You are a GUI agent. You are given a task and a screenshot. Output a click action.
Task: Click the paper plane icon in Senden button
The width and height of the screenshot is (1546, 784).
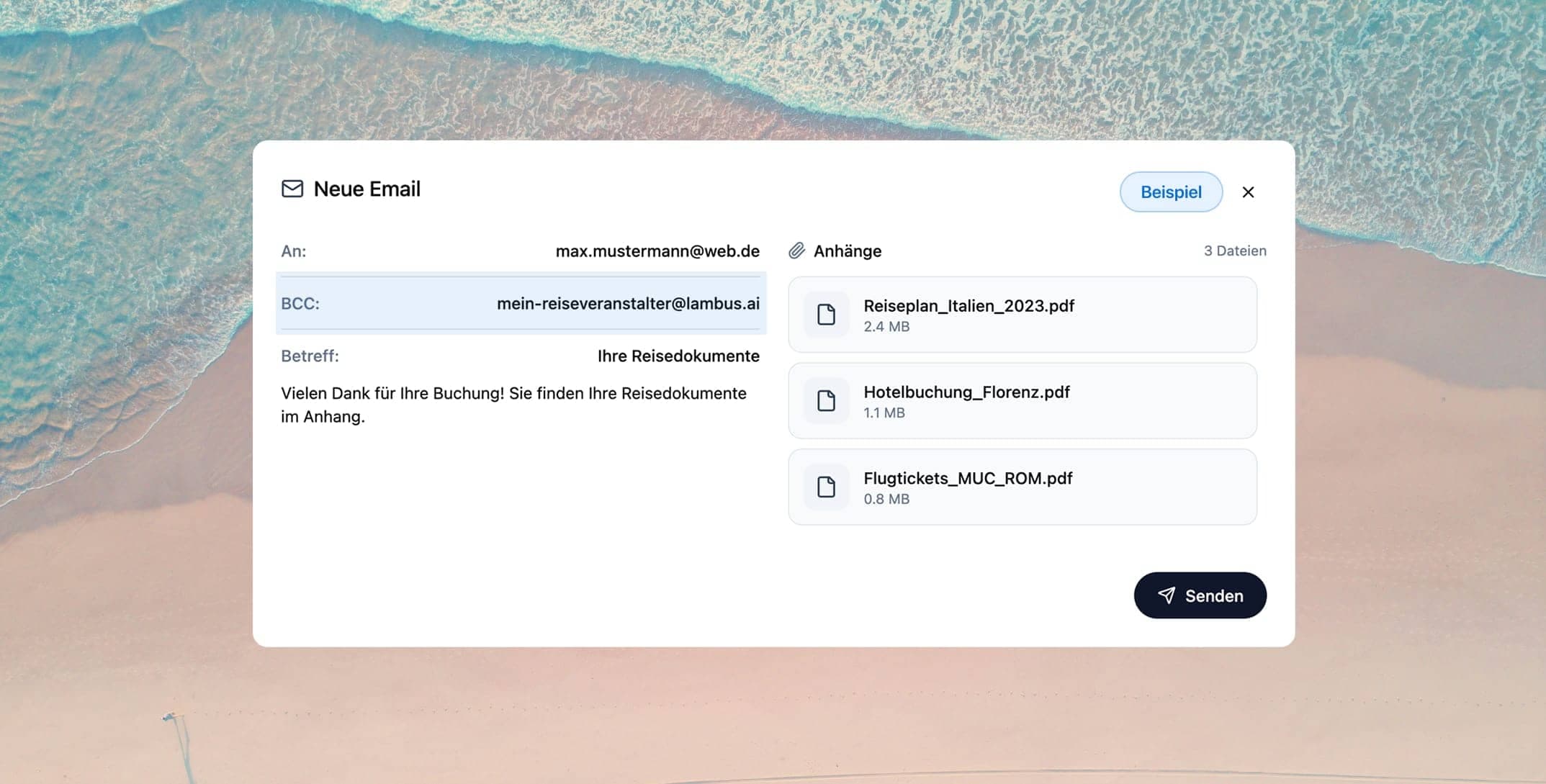pyautogui.click(x=1167, y=595)
